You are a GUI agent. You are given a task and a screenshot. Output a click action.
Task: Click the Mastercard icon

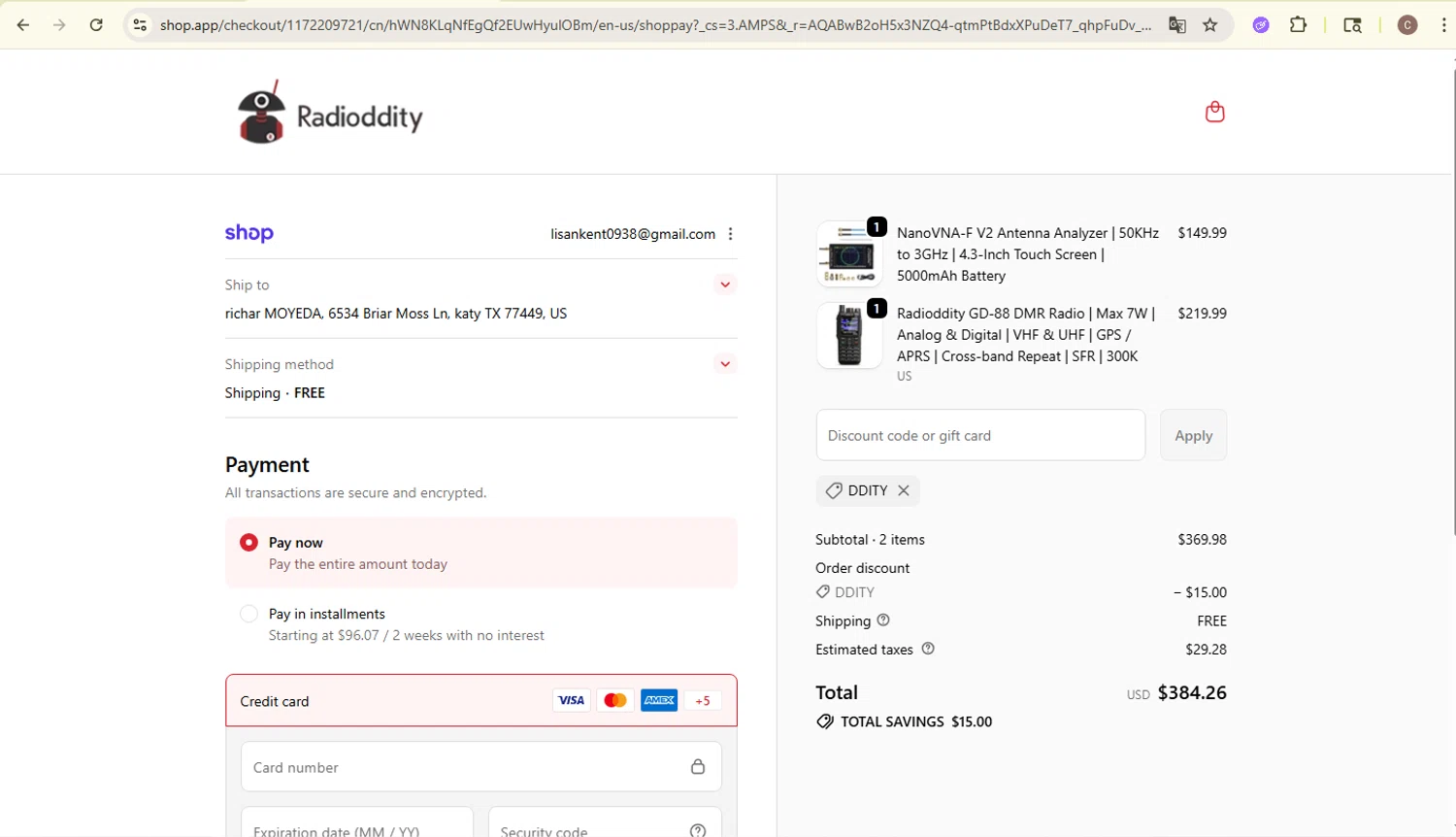tap(615, 700)
